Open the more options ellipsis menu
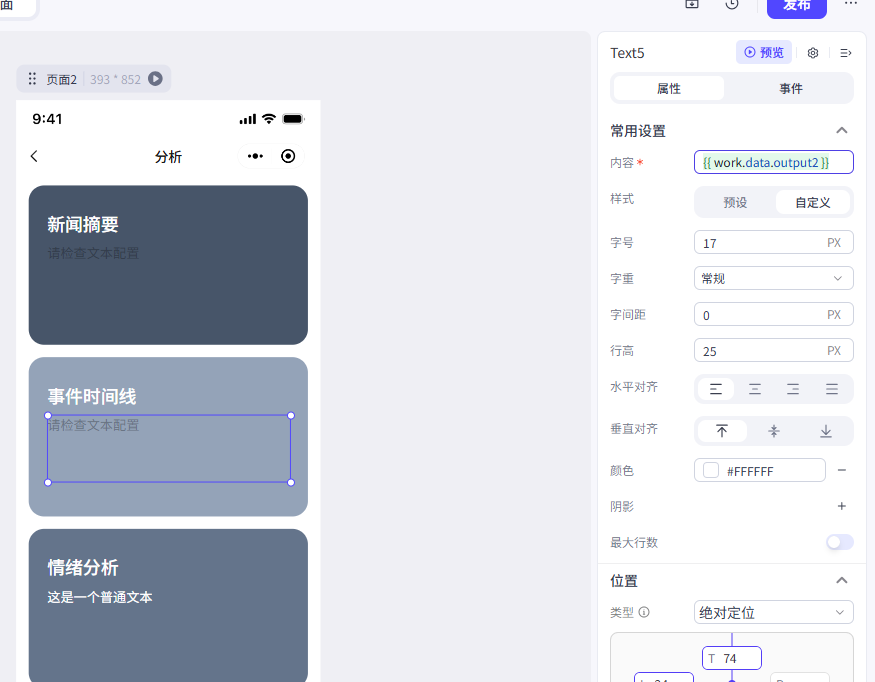 click(851, 5)
